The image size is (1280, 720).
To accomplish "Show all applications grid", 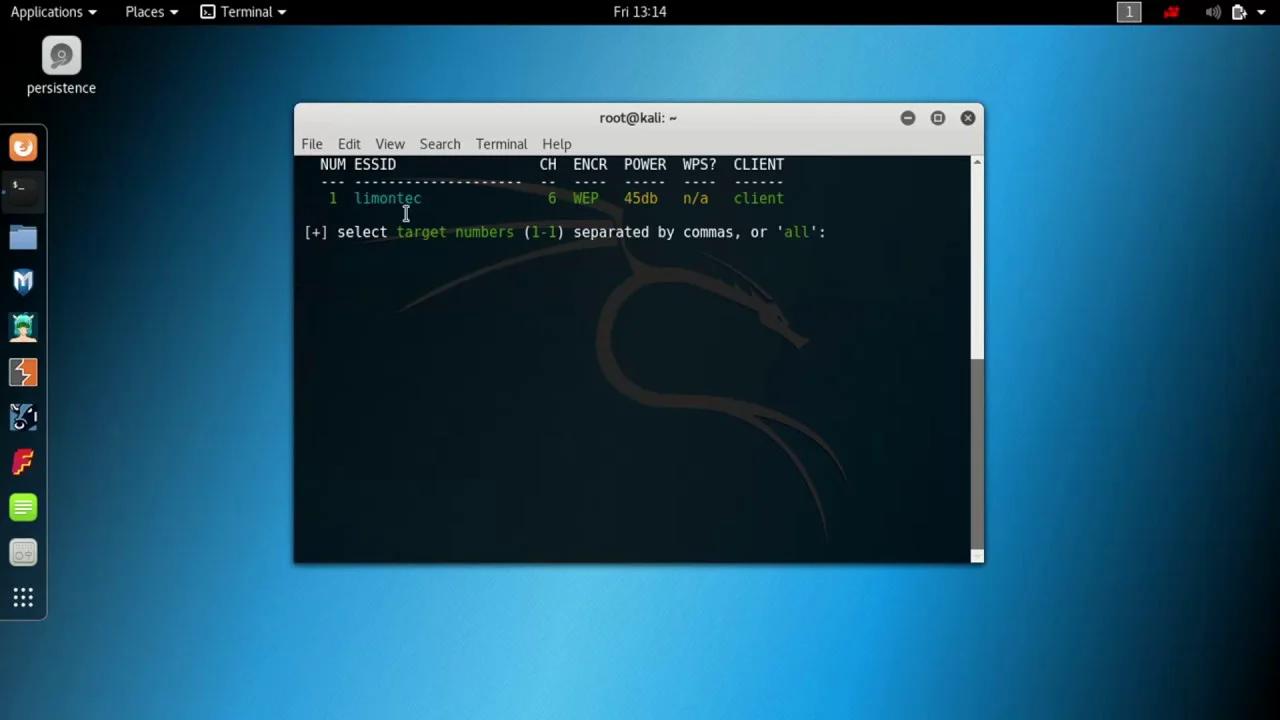I will pos(23,598).
